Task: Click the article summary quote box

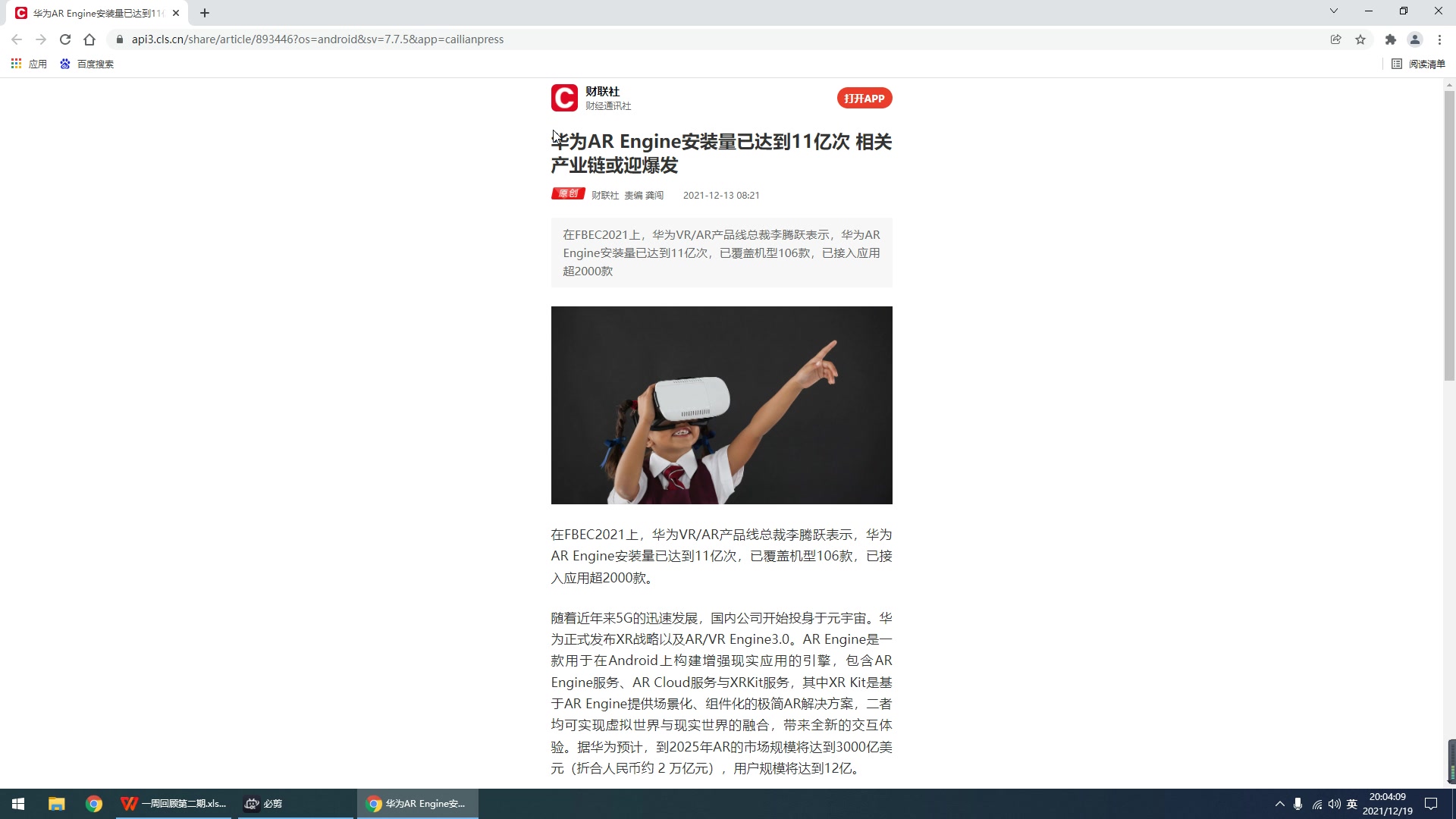Action: coord(721,253)
